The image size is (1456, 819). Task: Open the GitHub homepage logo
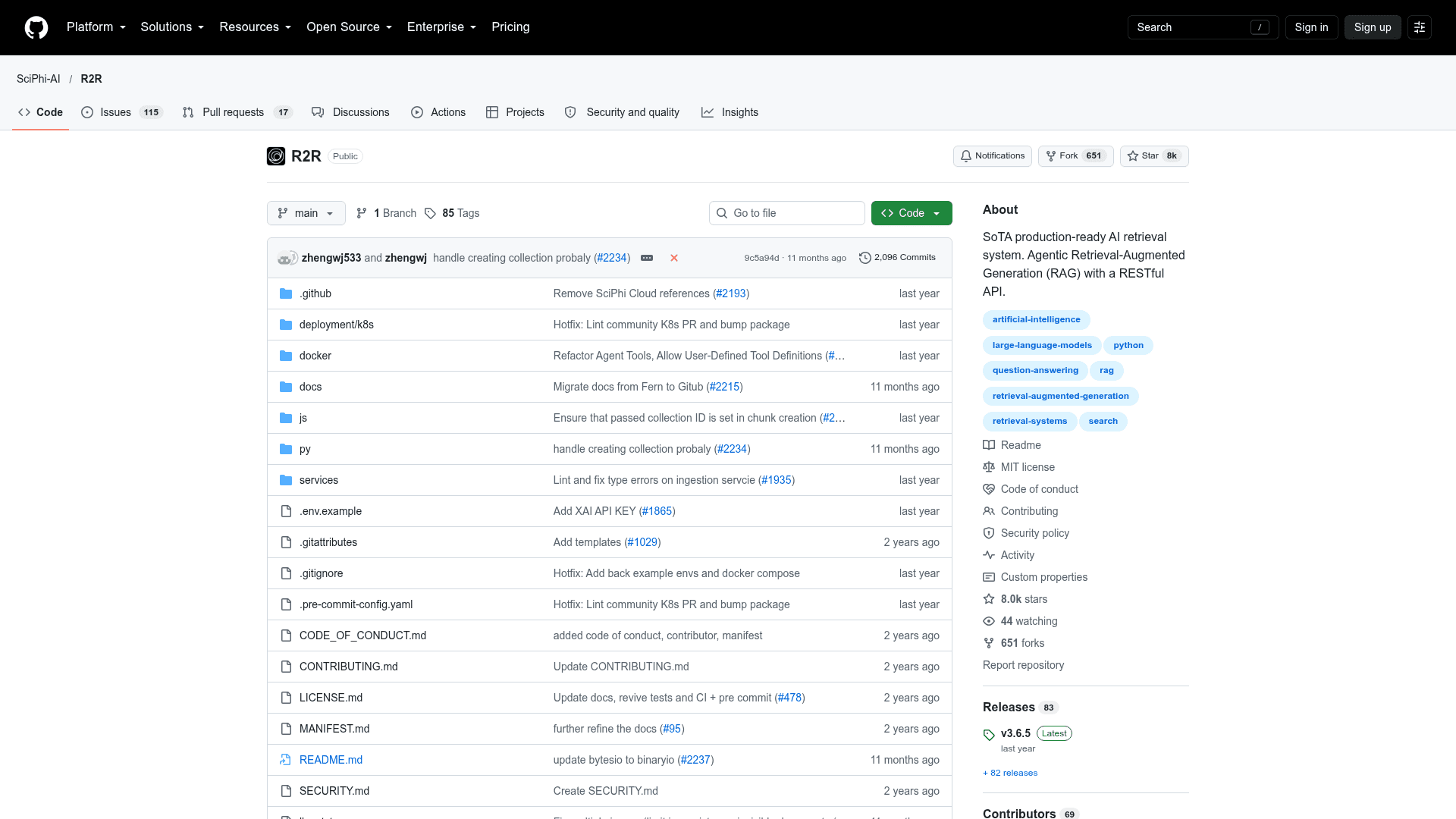[36, 27]
